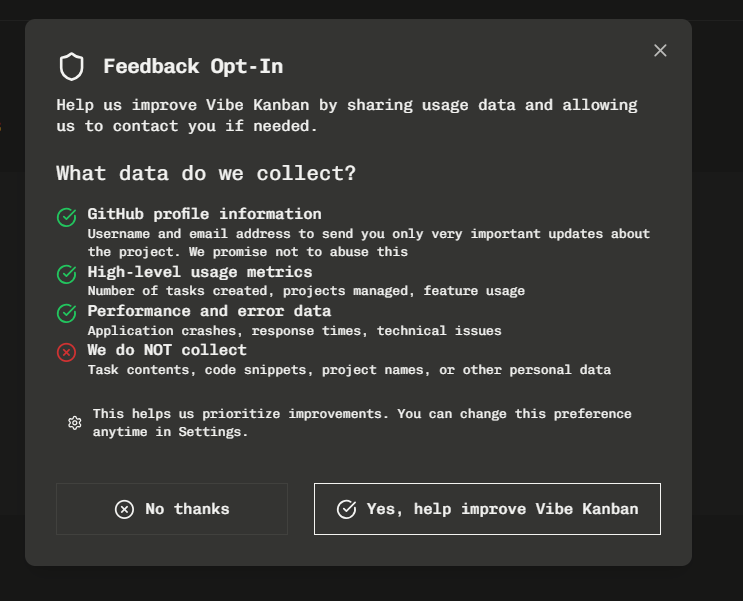Click the green check beside Performance and error data
This screenshot has height=601, width=743.
(x=67, y=313)
